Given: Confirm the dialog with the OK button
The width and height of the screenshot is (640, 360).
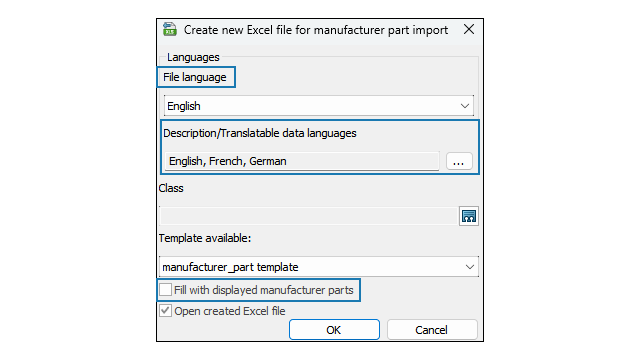Looking at the screenshot, I should (x=334, y=330).
